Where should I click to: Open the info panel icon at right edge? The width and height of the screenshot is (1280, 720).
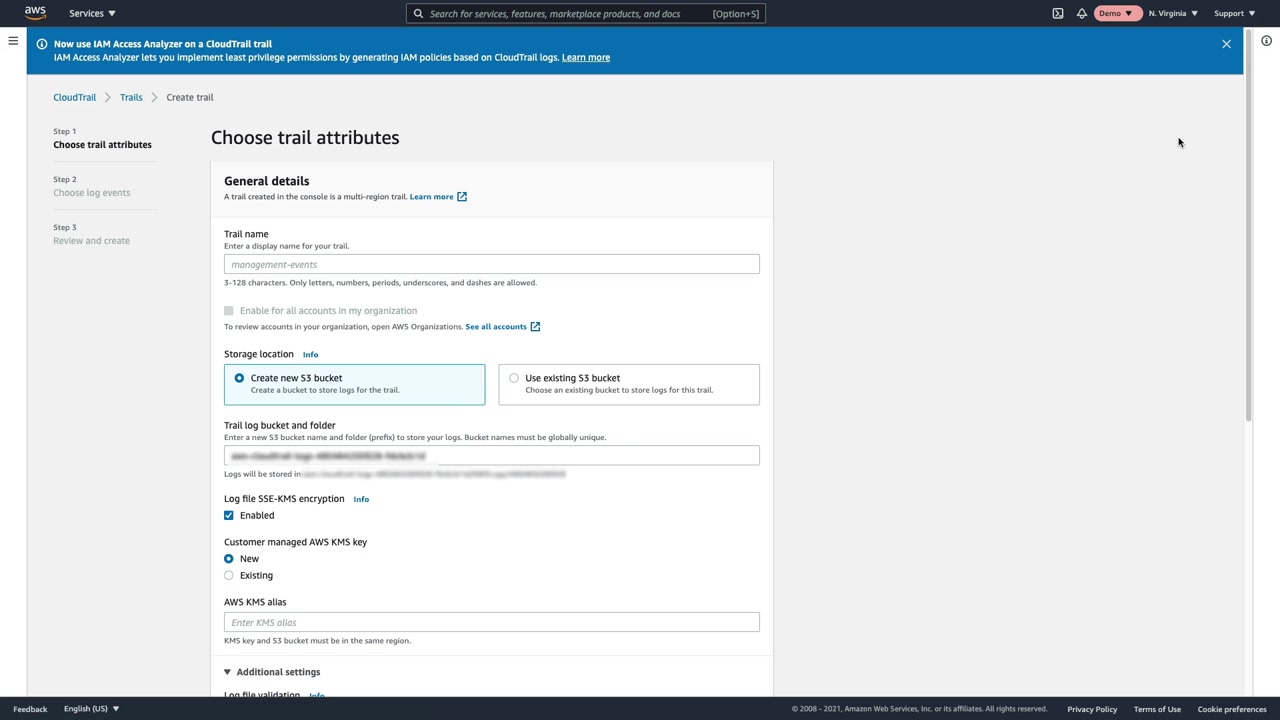coord(1266,41)
